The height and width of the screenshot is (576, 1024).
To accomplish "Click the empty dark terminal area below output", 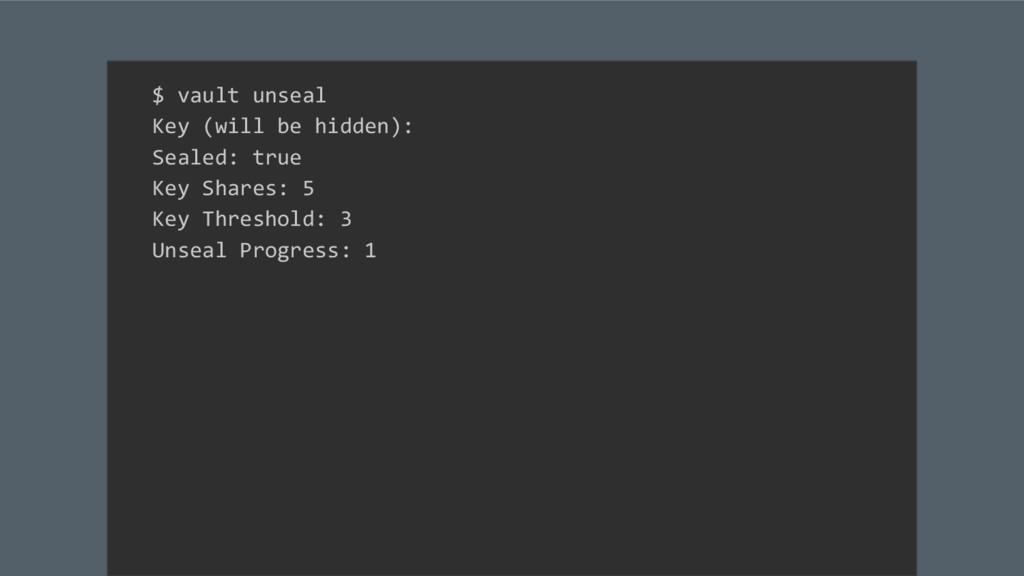I will click(x=510, y=420).
